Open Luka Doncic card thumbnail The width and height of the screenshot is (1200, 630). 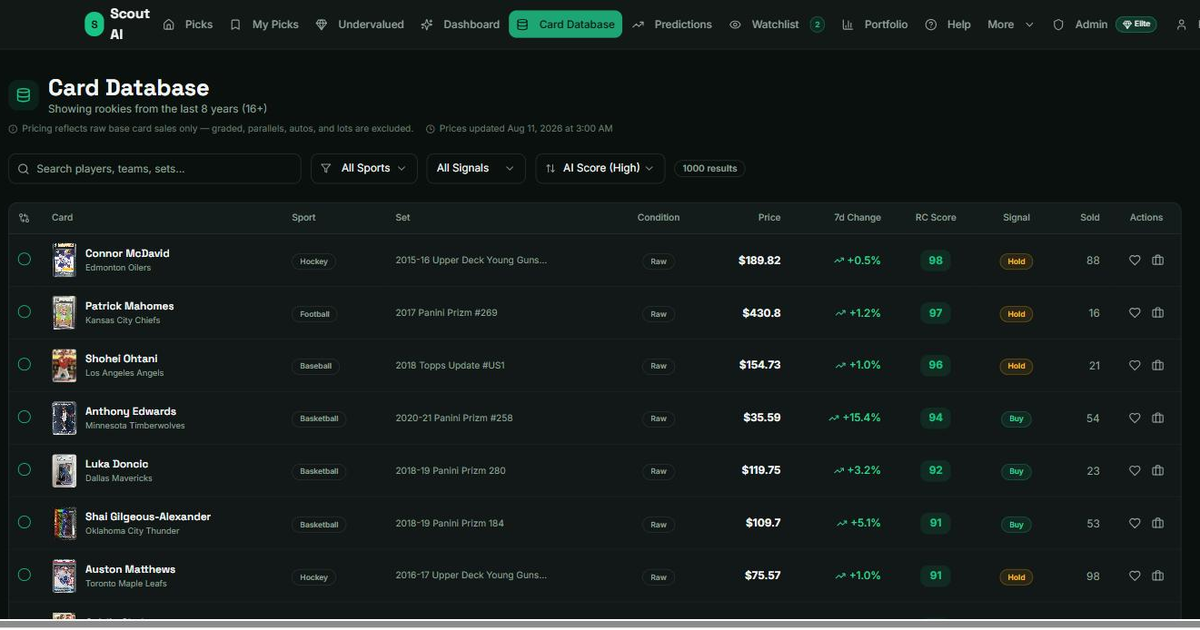pyautogui.click(x=64, y=470)
